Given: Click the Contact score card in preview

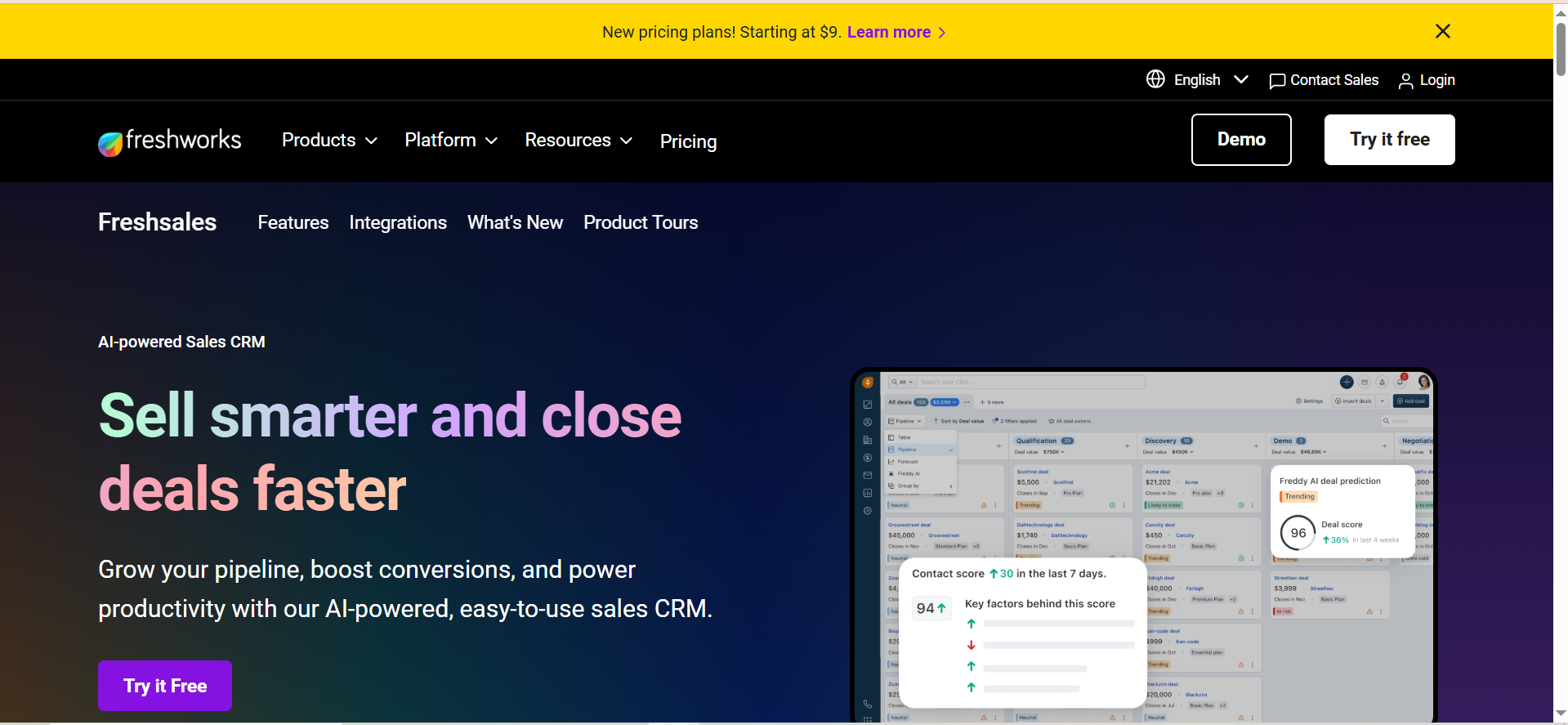Looking at the screenshot, I should [x=1023, y=633].
